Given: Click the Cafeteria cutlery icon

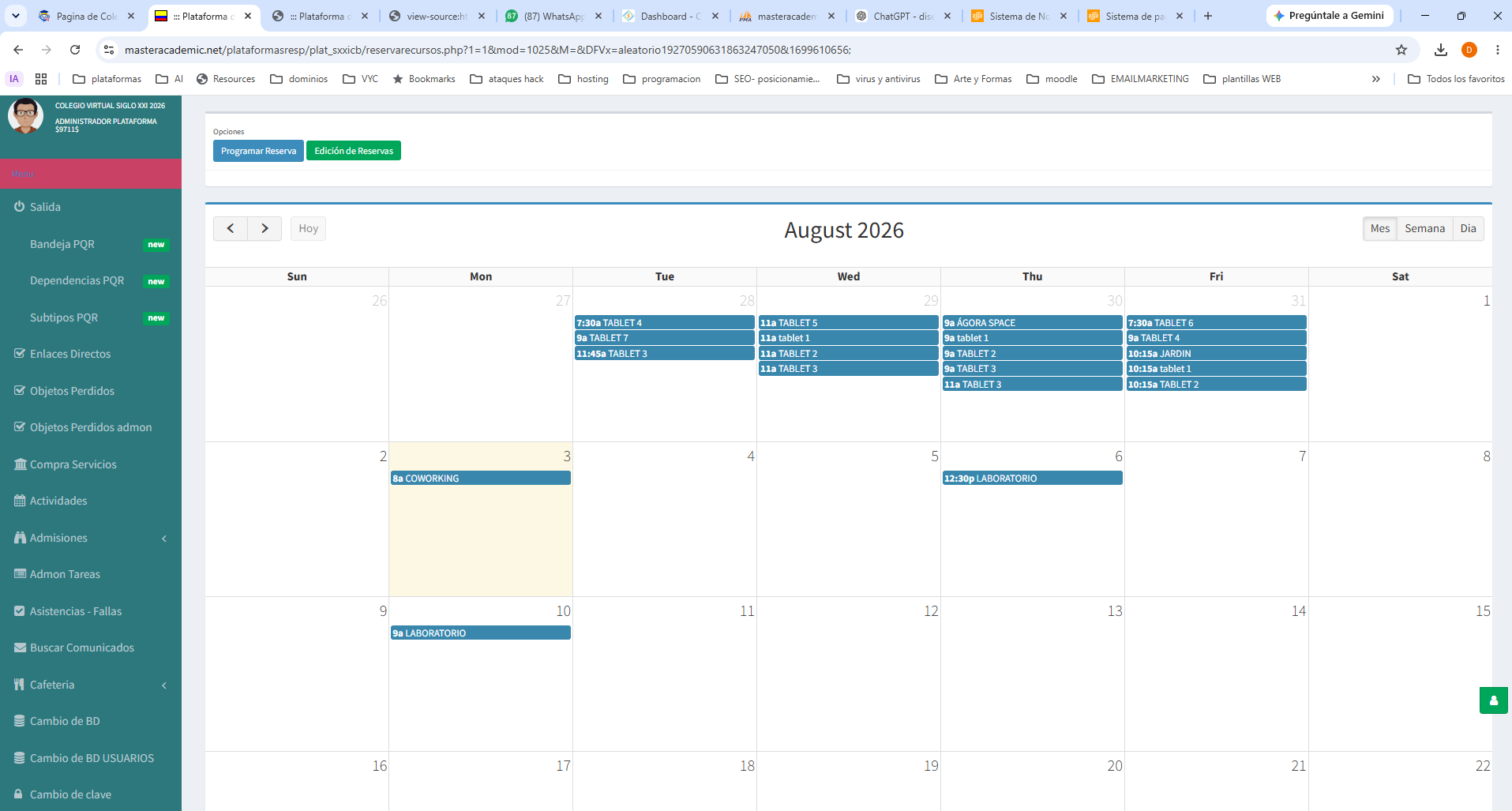Looking at the screenshot, I should coord(19,685).
